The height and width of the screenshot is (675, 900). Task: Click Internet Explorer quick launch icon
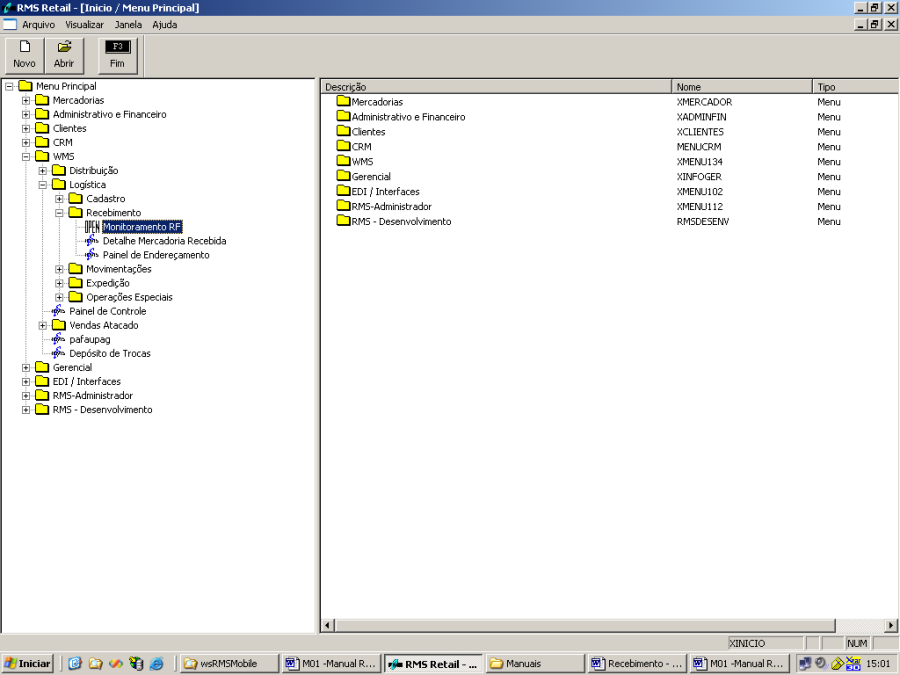pyautogui.click(x=156, y=664)
